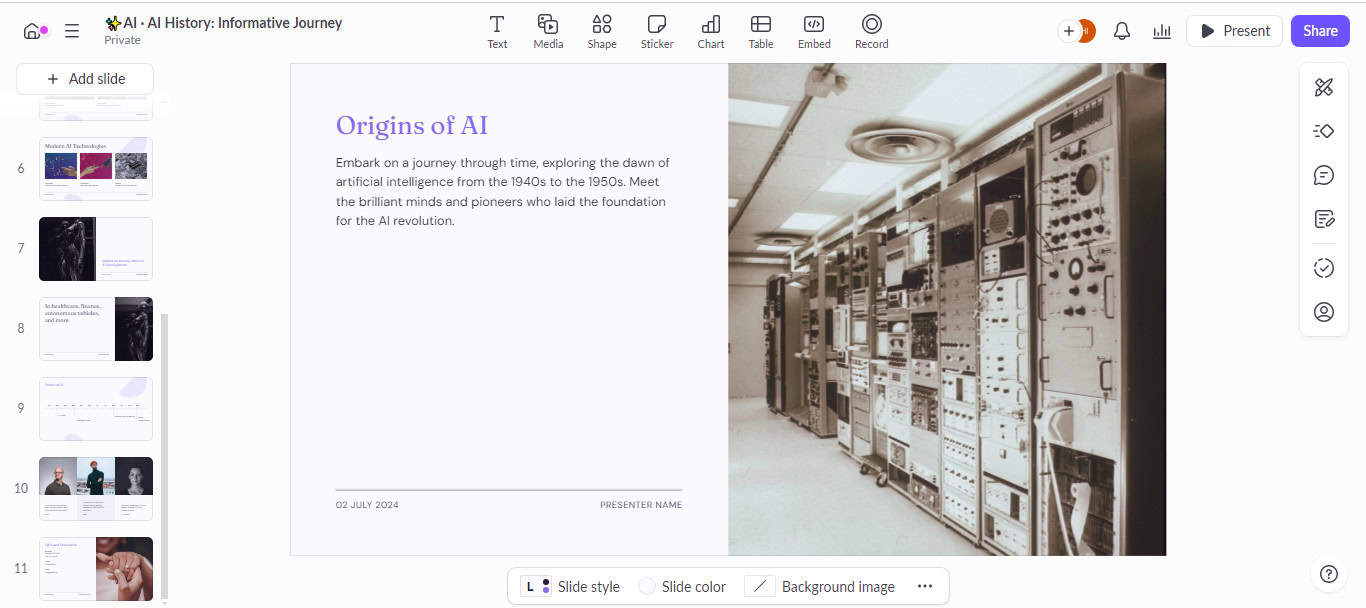The width and height of the screenshot is (1366, 608).
Task: Open the hamburger menu
Action: (72, 31)
